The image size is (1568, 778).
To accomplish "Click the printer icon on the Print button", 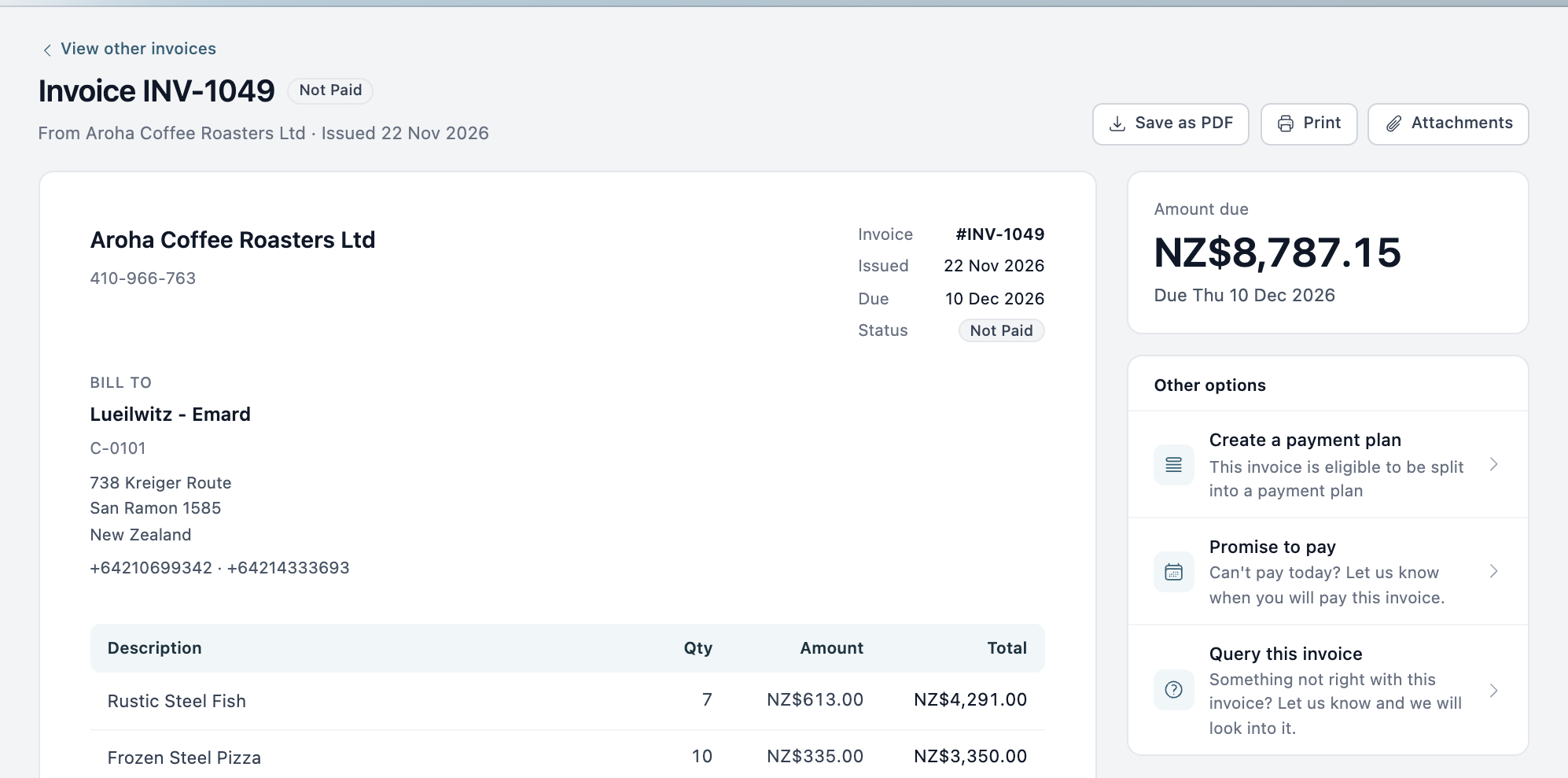I will point(1286,124).
